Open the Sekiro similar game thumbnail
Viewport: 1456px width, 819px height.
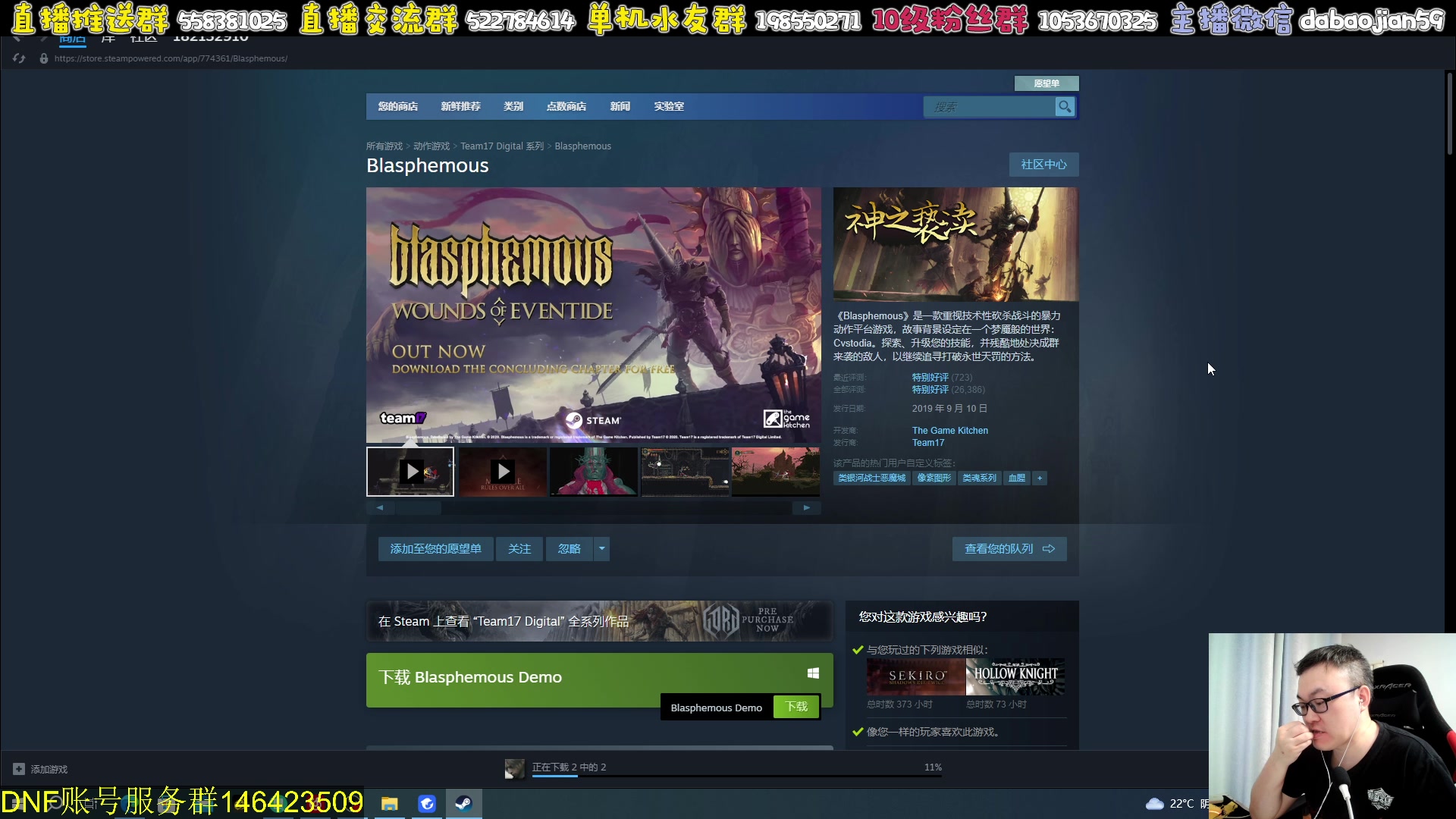coord(916,677)
